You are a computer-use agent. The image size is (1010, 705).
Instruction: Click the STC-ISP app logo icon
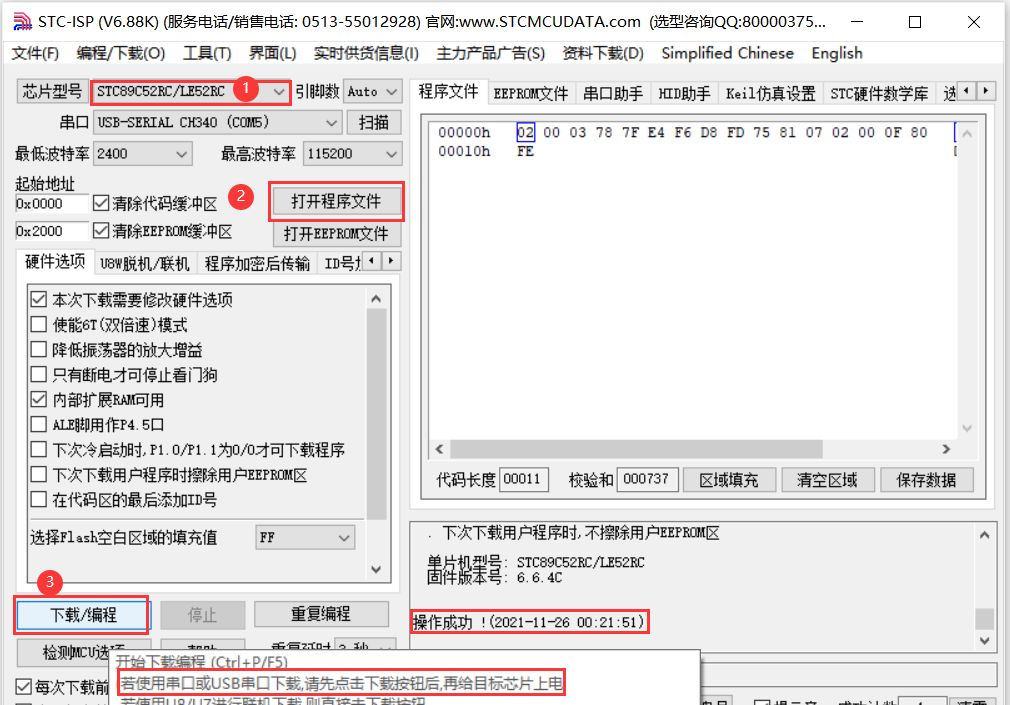click(23, 21)
